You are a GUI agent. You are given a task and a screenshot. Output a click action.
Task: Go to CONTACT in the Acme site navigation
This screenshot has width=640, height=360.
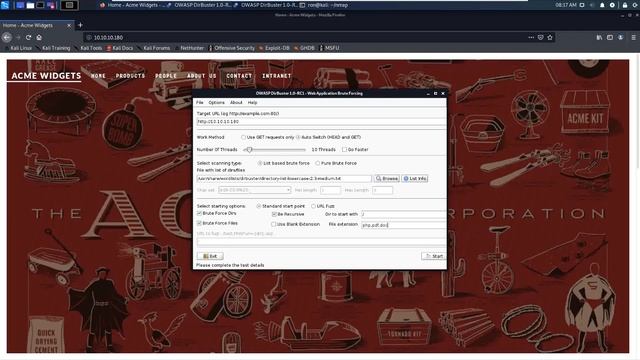(x=239, y=76)
